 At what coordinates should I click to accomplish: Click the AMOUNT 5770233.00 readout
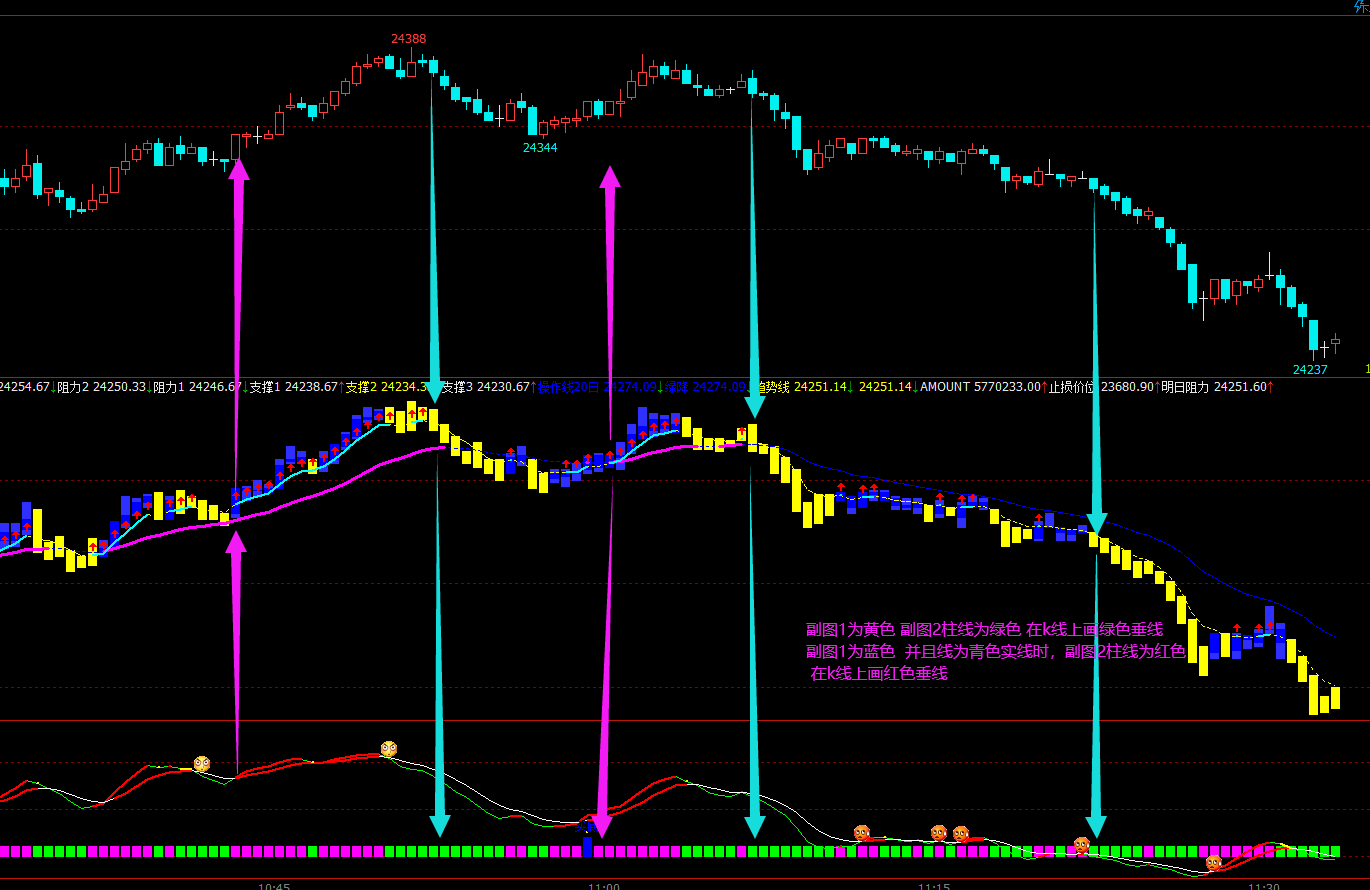[x=980, y=387]
